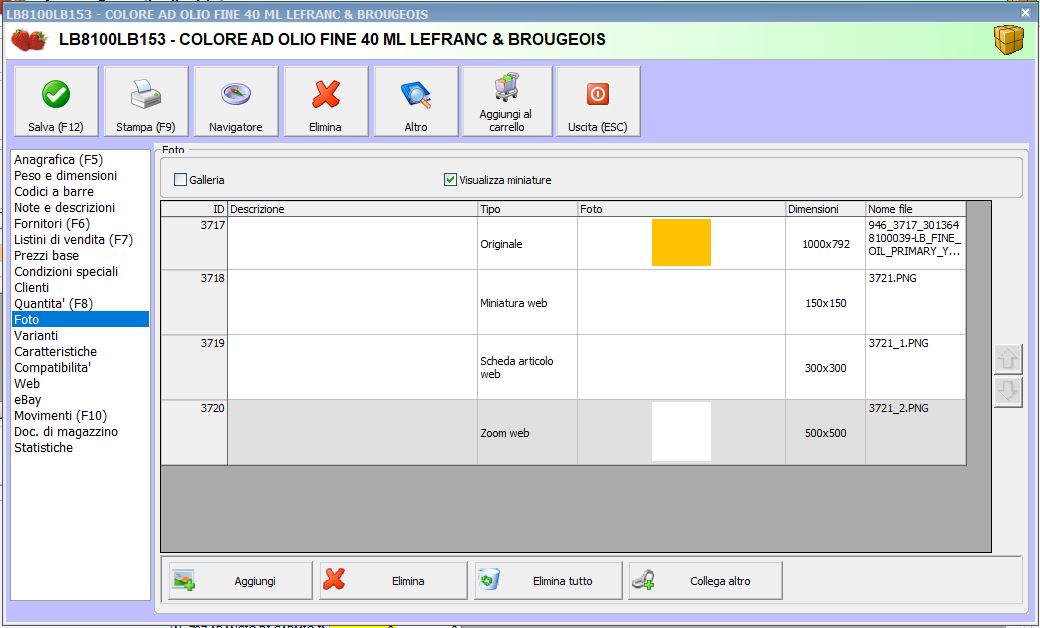Click the Originale type cell
The image size is (1040, 628).
[527, 243]
